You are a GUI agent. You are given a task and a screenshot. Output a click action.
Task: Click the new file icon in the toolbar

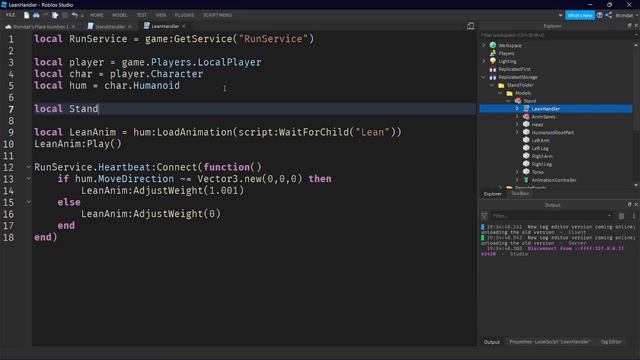(27, 15)
